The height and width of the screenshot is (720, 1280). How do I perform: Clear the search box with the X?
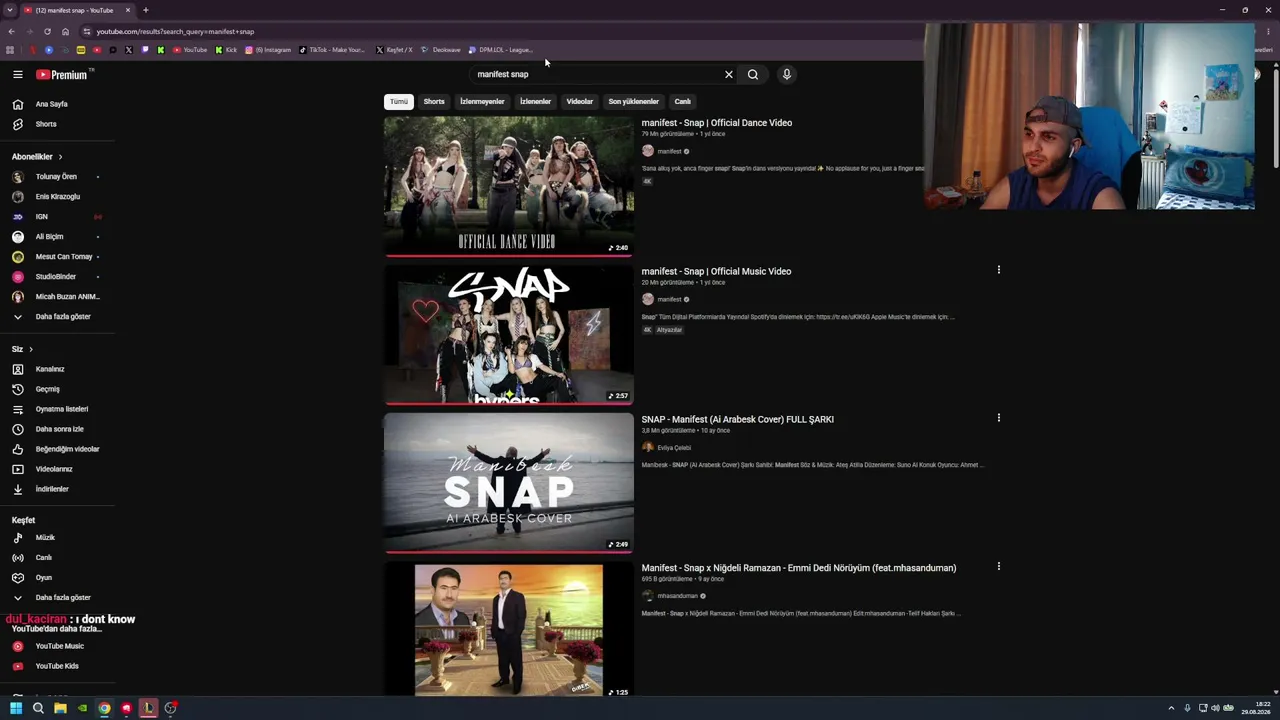pyautogui.click(x=729, y=74)
